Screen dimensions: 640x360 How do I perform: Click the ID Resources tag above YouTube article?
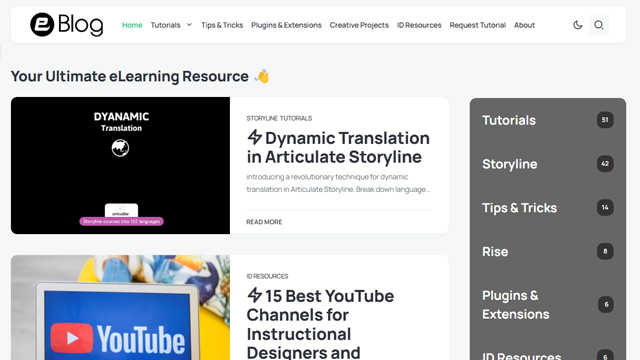pos(267,276)
